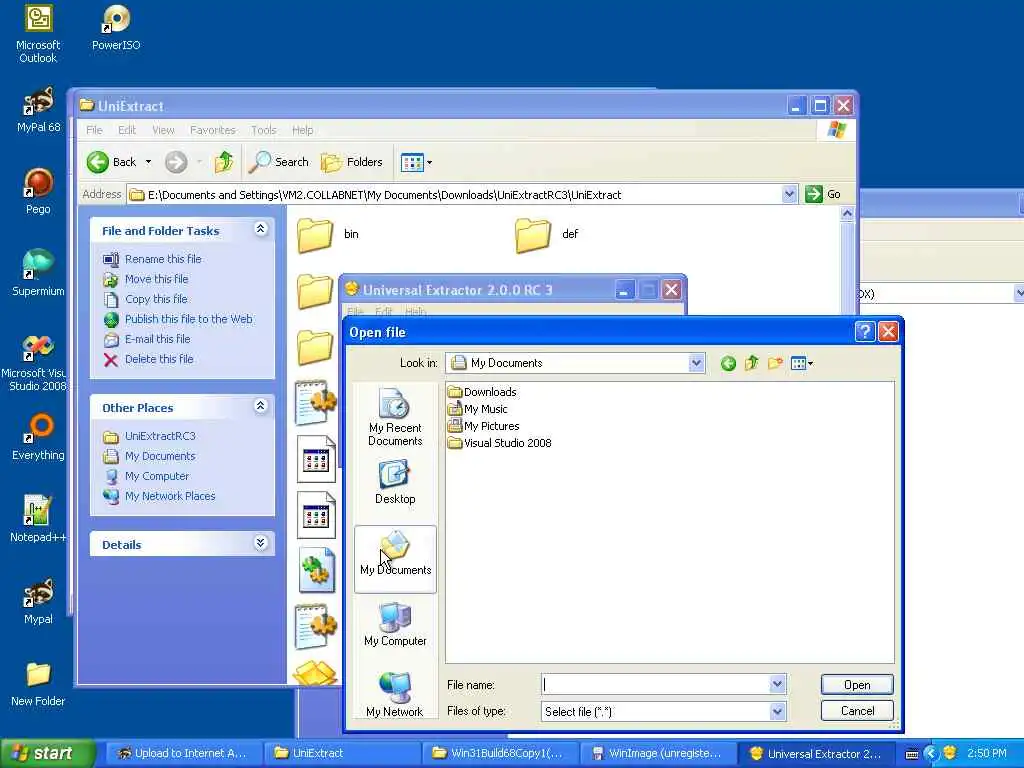Go to UniExtractRC3 in Other Places
This screenshot has width=1024, height=768.
click(x=160, y=436)
